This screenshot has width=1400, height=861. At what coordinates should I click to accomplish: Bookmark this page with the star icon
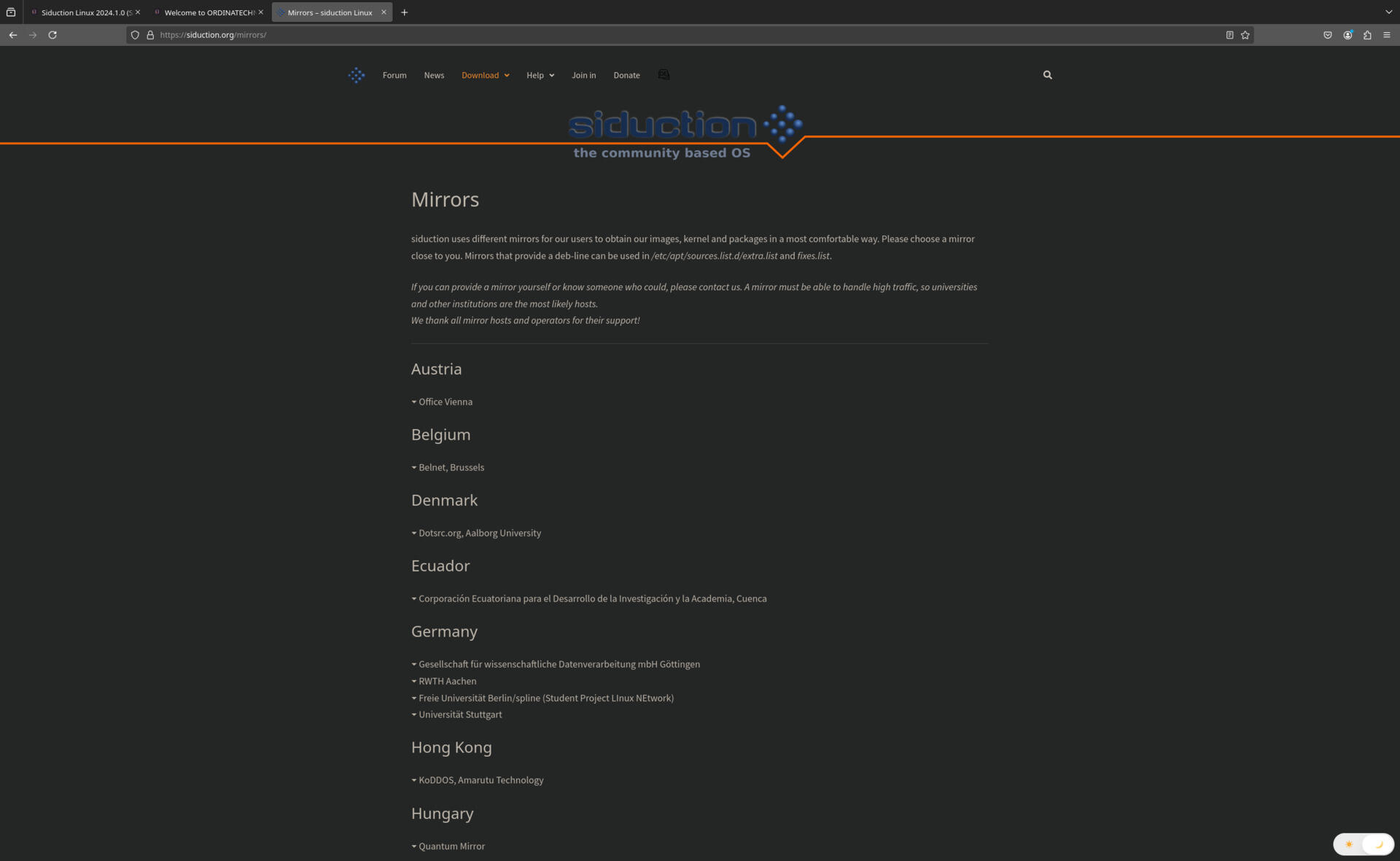point(1245,35)
